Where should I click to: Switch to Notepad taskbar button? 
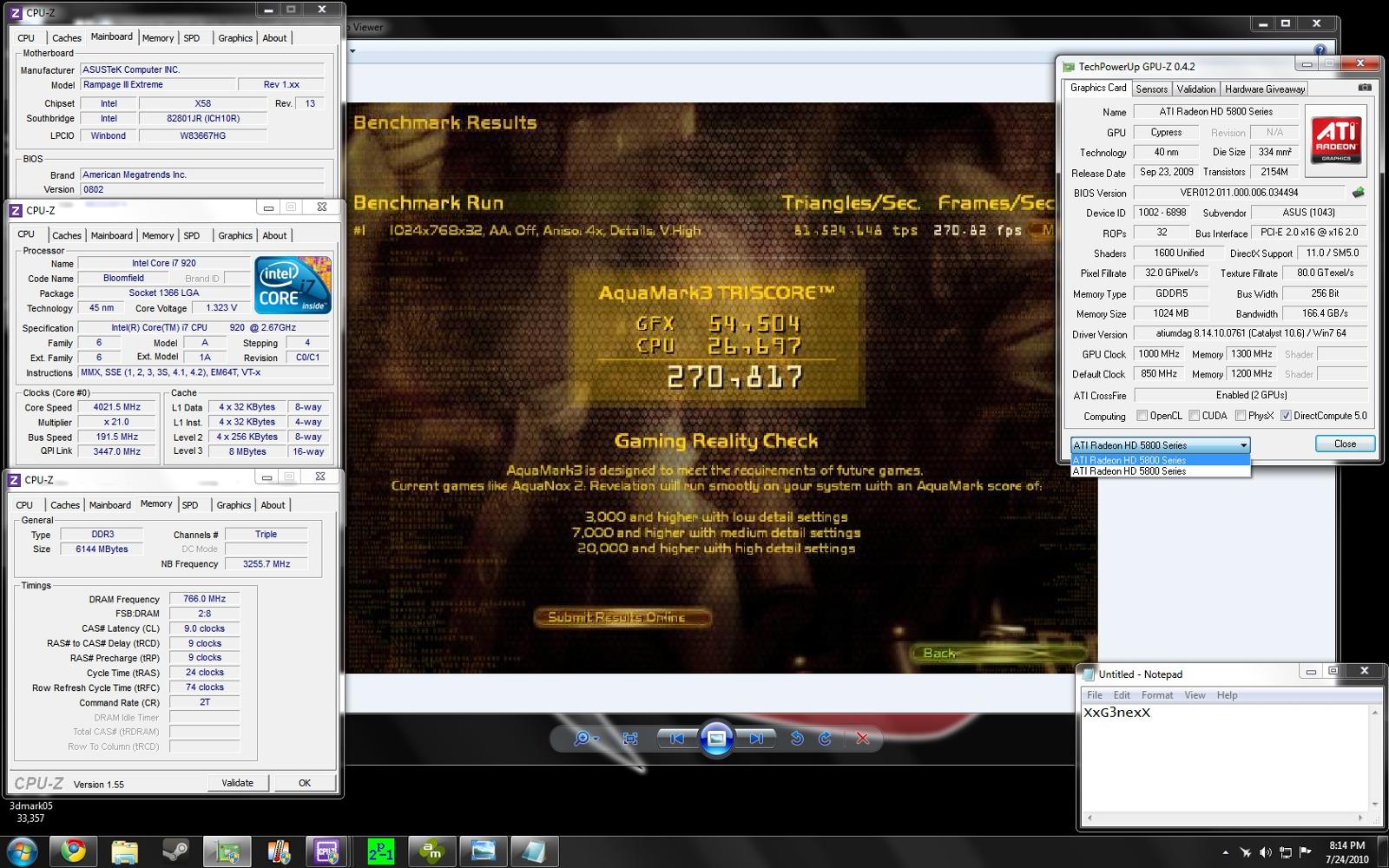(x=533, y=852)
